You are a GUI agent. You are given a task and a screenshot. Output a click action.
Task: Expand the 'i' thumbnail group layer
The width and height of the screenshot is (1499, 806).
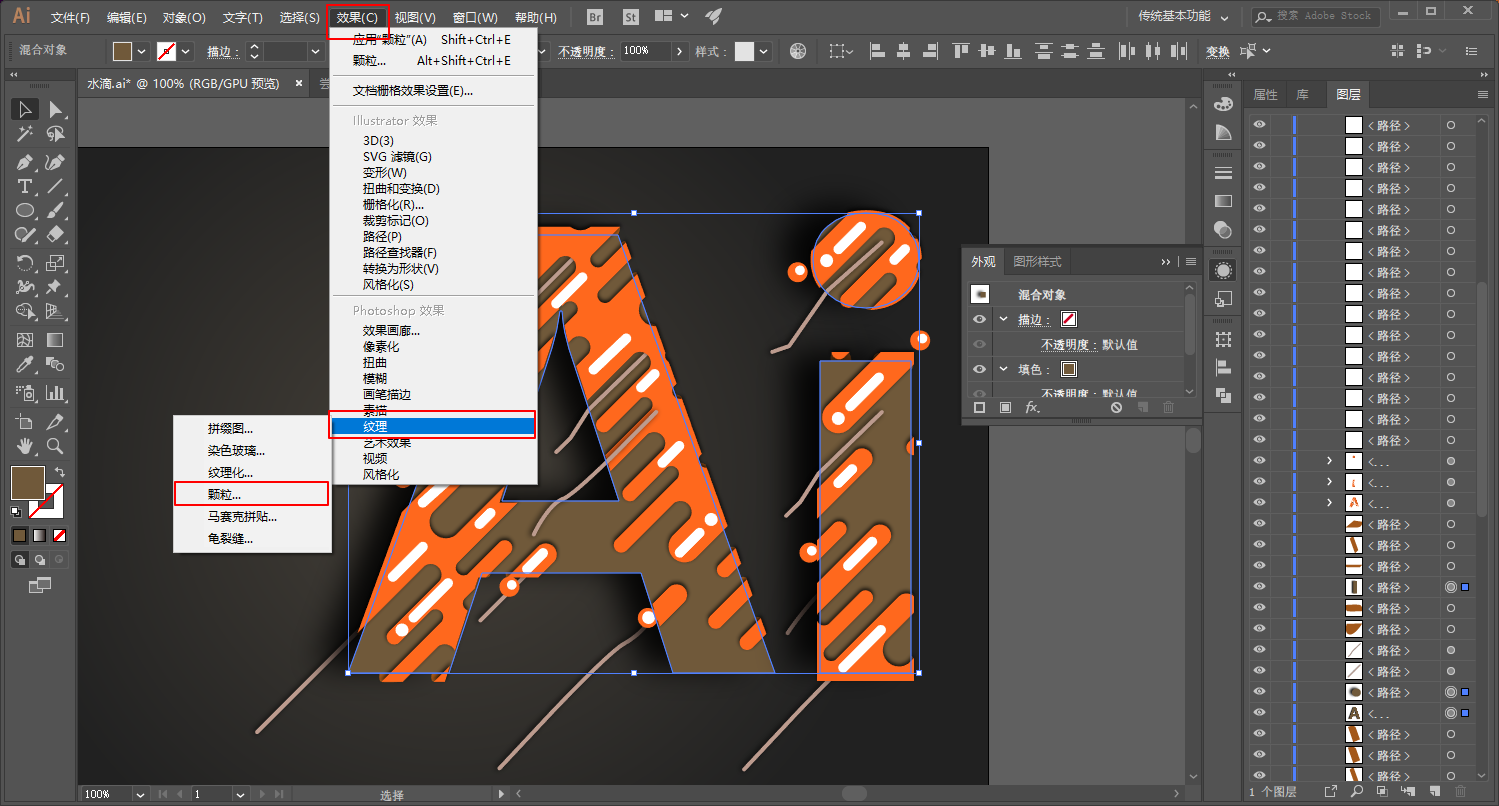pyautogui.click(x=1329, y=482)
